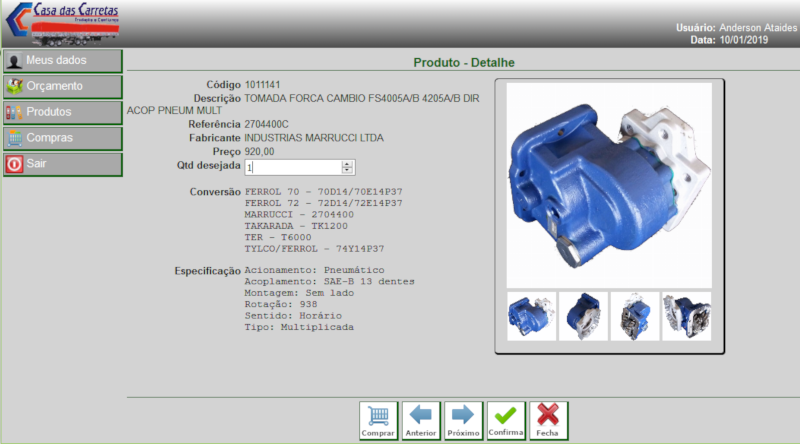Click the manufacturer INDUSTRIAS MARRUCCI LTDA
Image resolution: width=800 pixels, height=444 pixels.
click(314, 138)
